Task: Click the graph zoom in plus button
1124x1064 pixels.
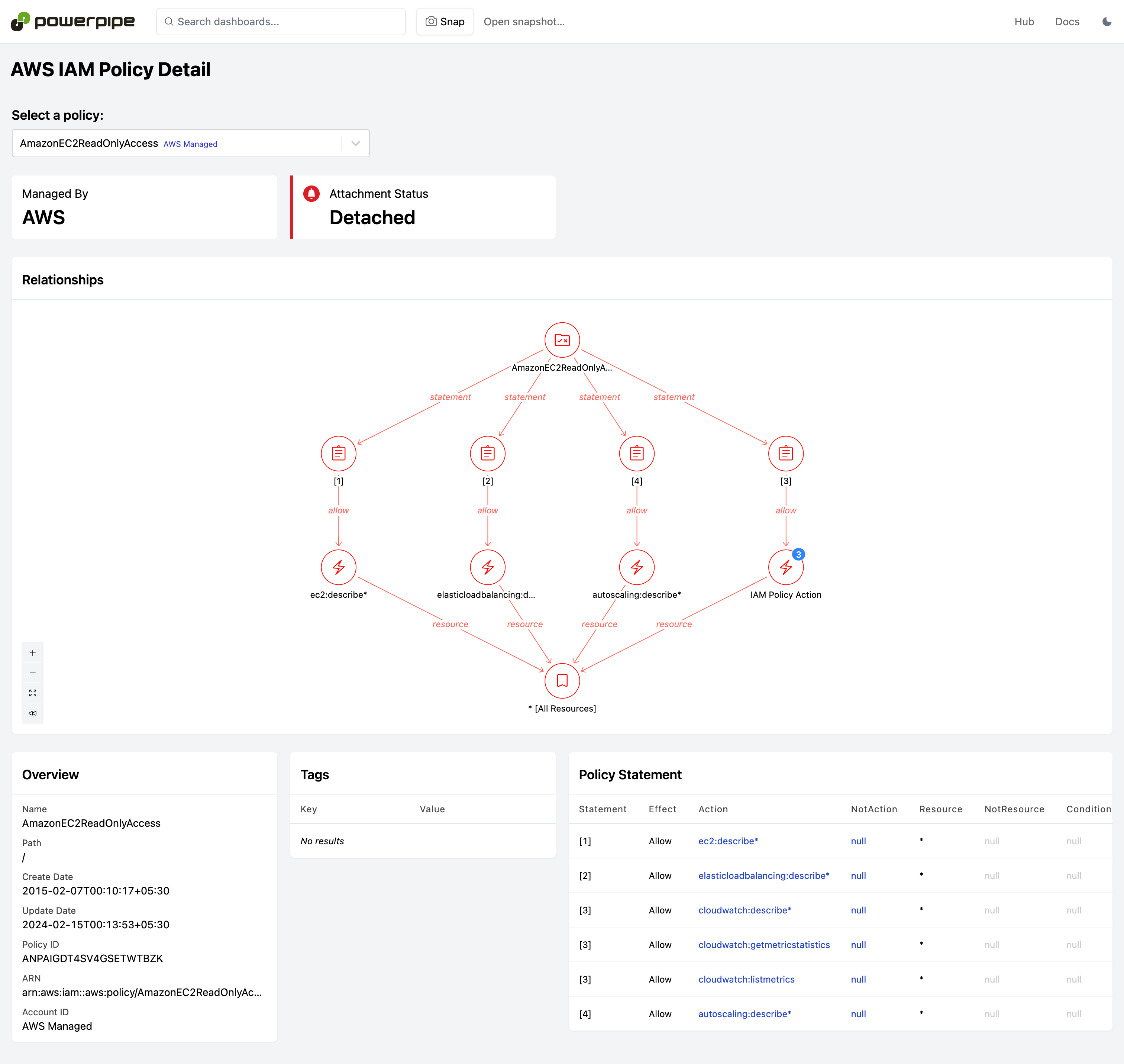Action: [32, 653]
